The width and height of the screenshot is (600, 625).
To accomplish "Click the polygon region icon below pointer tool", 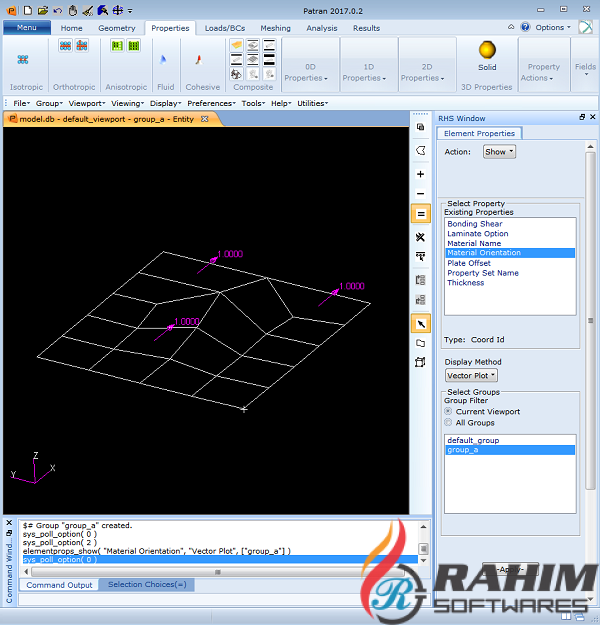I will click(x=420, y=343).
